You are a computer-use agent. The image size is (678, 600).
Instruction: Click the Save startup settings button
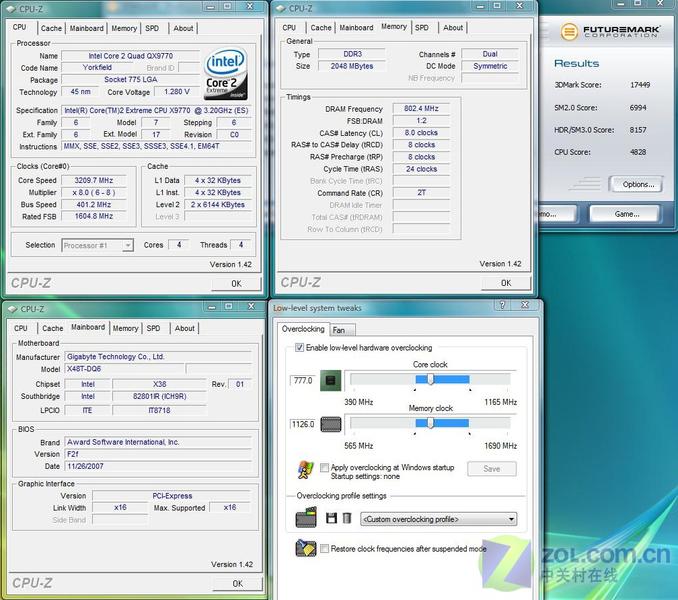coord(492,469)
